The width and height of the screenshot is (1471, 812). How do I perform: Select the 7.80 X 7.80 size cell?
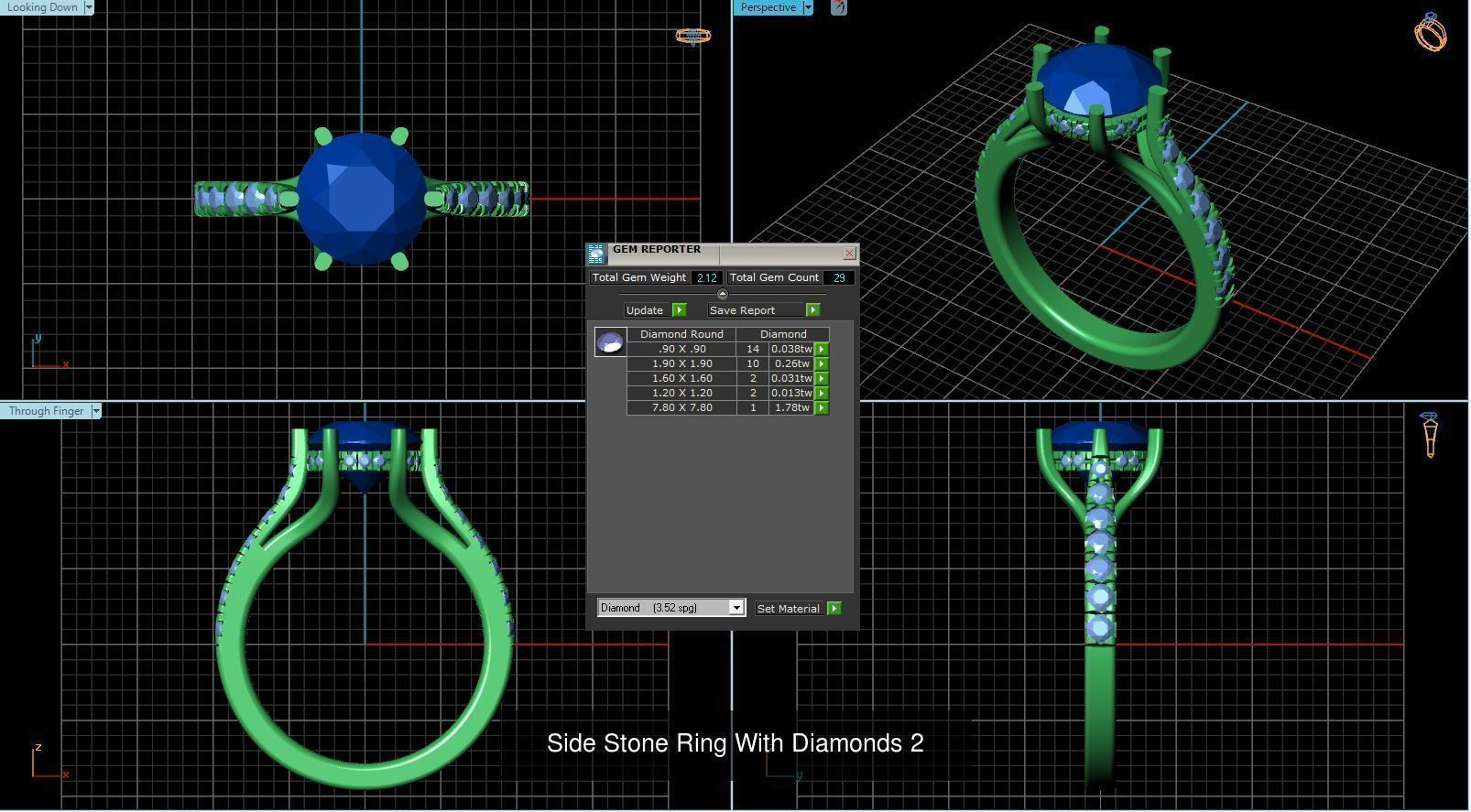coord(681,407)
